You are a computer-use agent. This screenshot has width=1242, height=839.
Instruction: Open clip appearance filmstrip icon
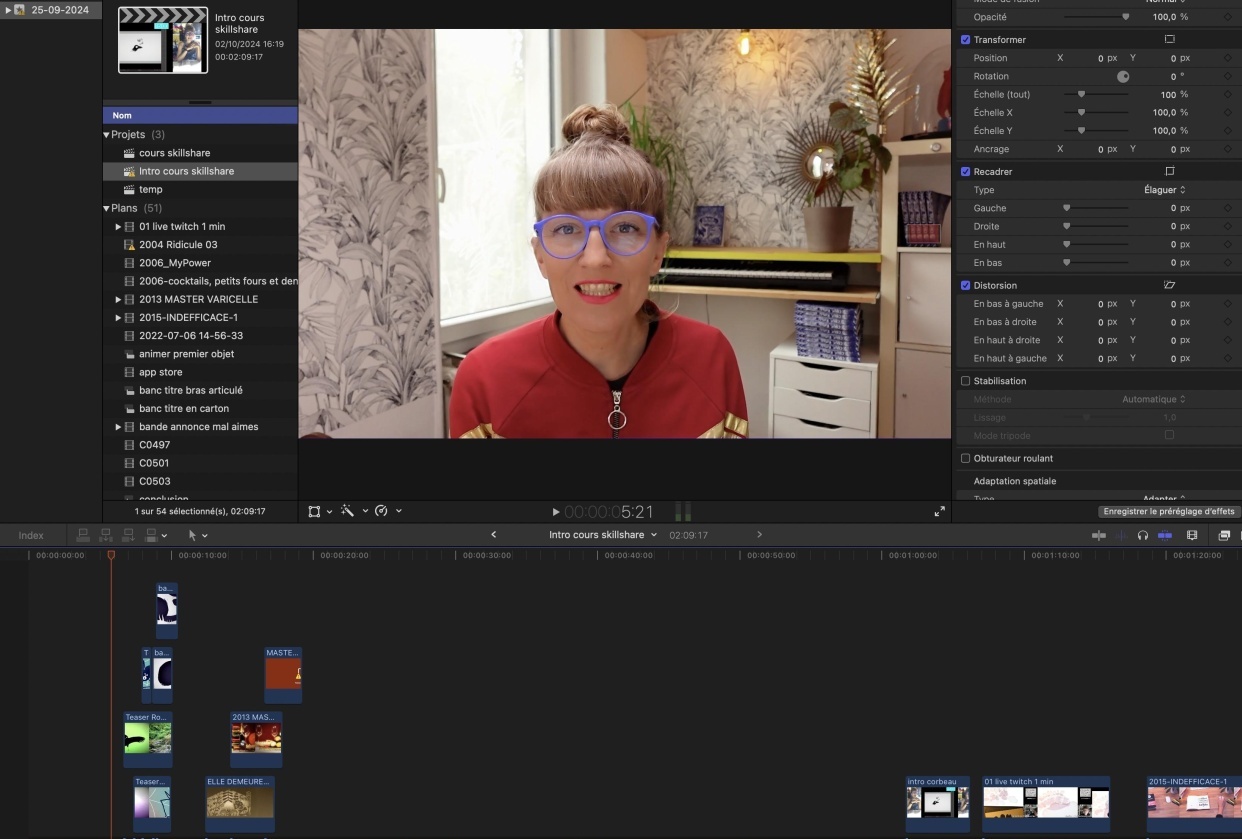point(1192,535)
